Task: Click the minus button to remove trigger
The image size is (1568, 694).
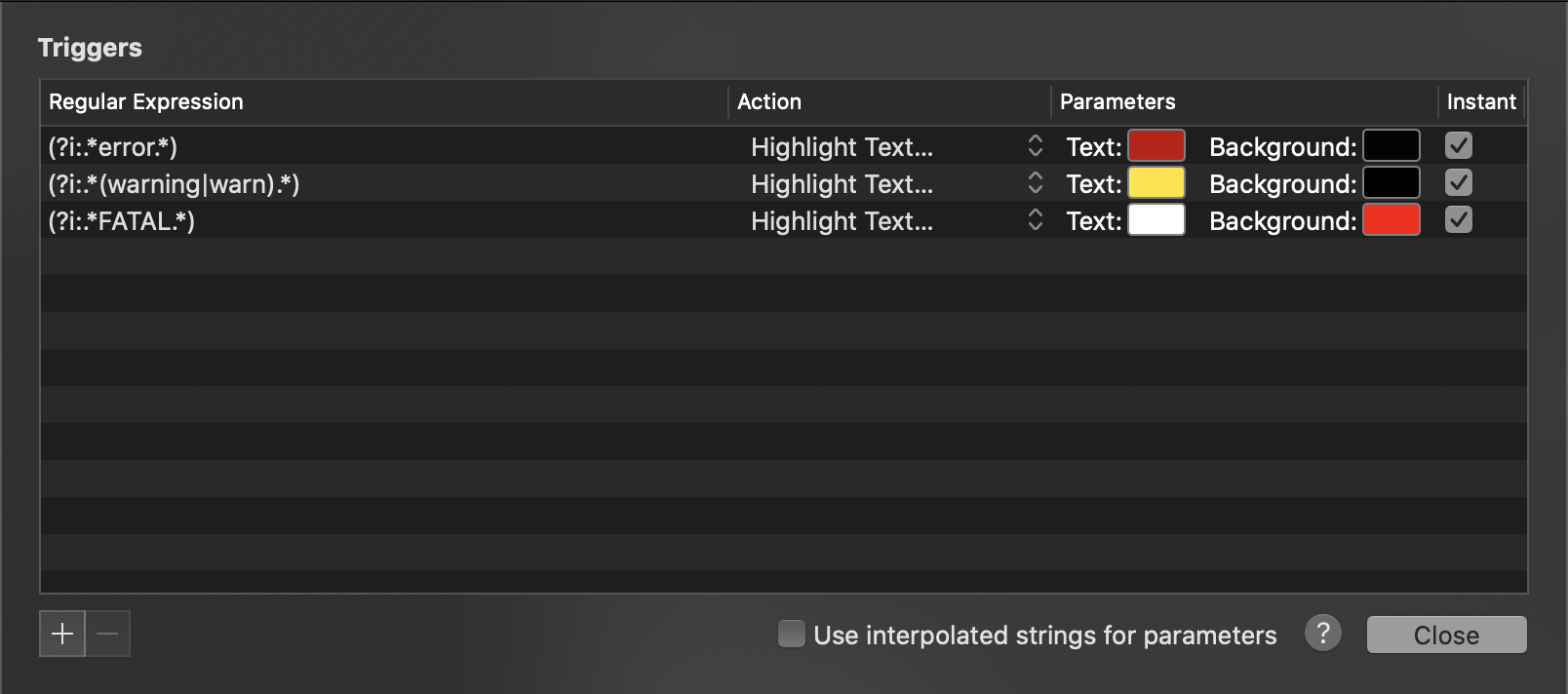Action: pyautogui.click(x=108, y=635)
